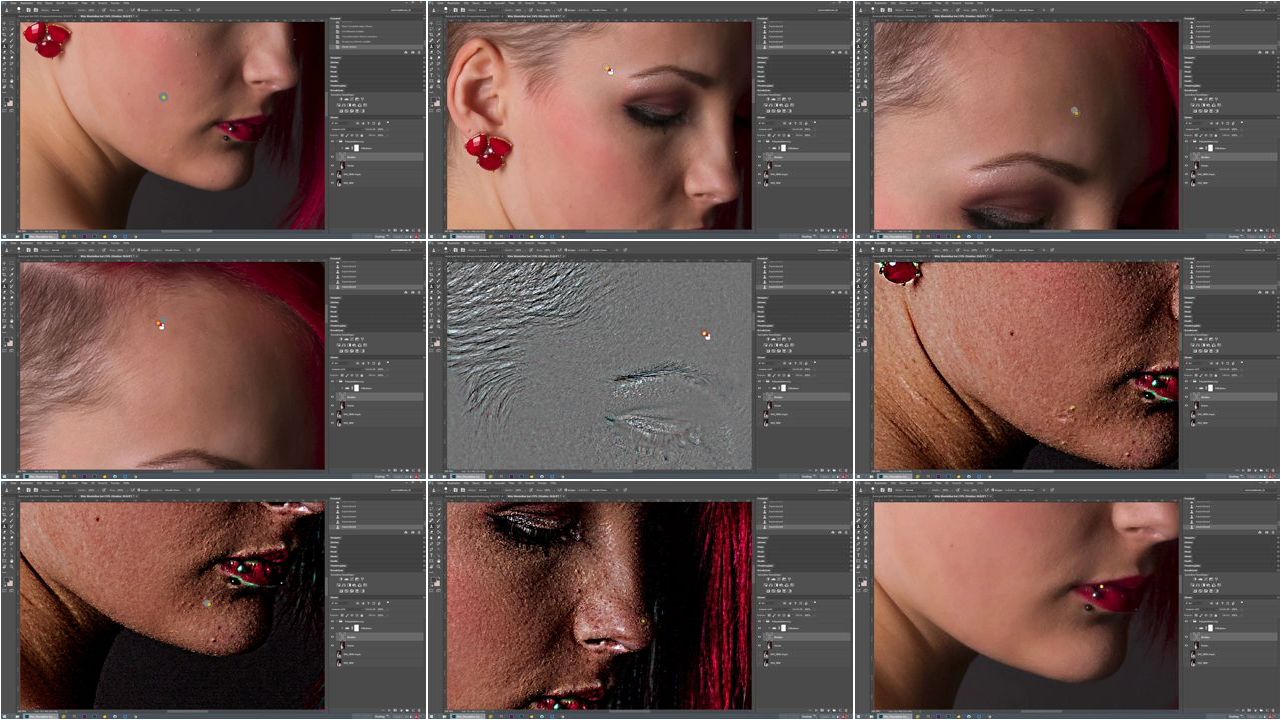Expand the layer group arrow in the green-cursor chin screenshot
The image size is (1281, 720).
(337, 141)
